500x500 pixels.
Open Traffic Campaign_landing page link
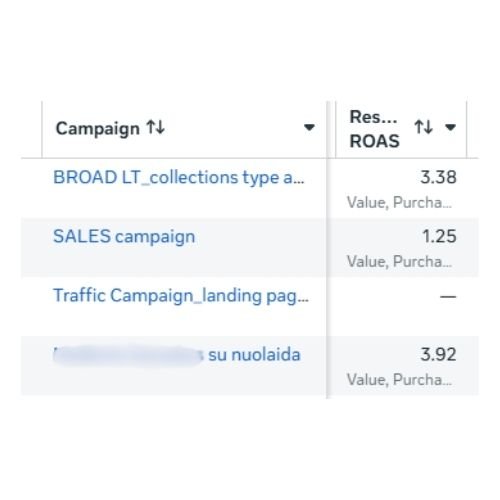coord(181,296)
